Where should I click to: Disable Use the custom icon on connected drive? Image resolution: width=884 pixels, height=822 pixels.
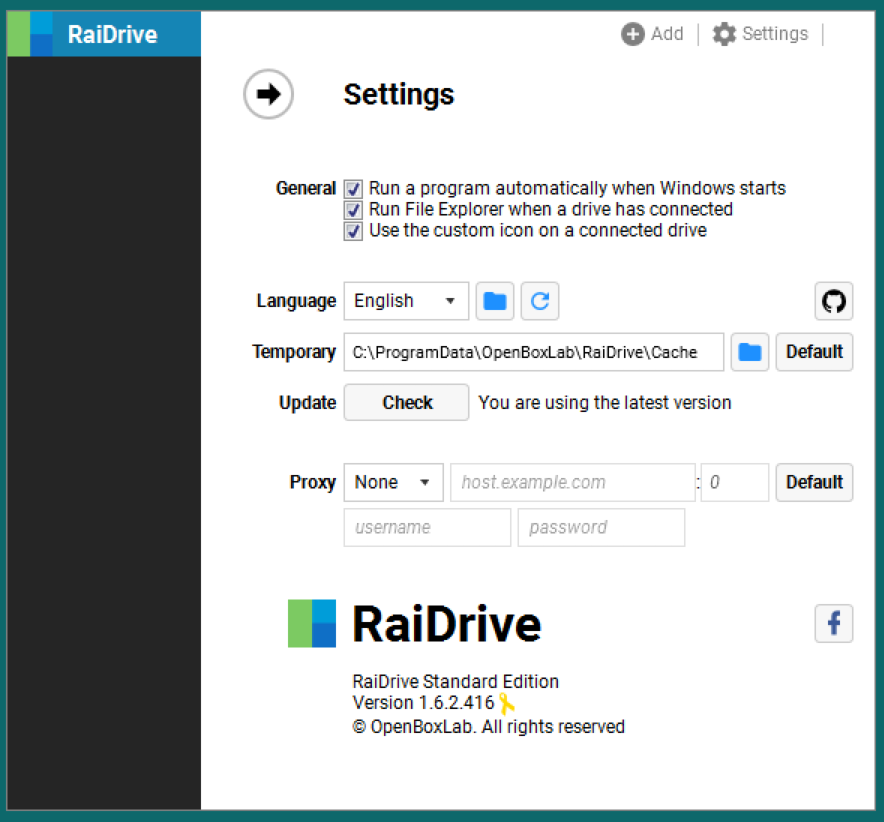353,231
